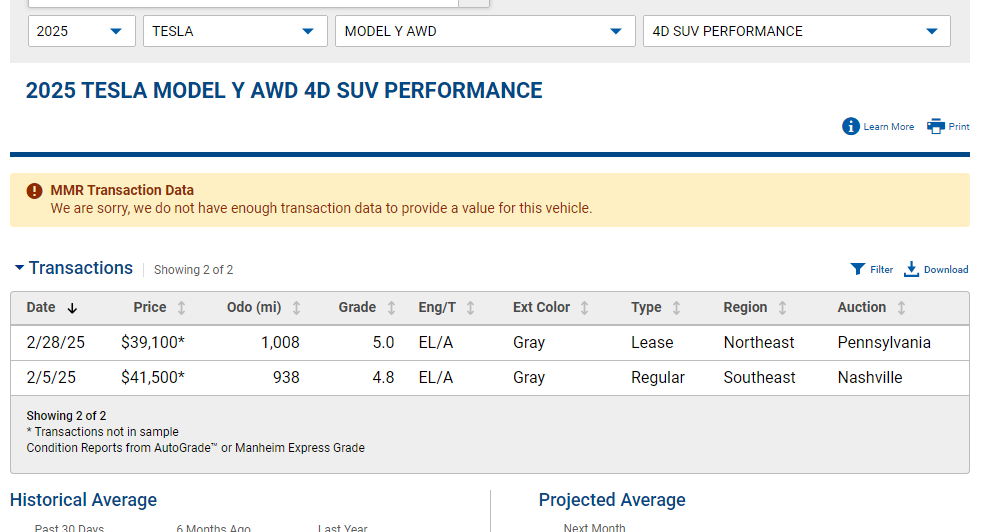
Task: Click the $41,500* price cell
Action: click(153, 377)
